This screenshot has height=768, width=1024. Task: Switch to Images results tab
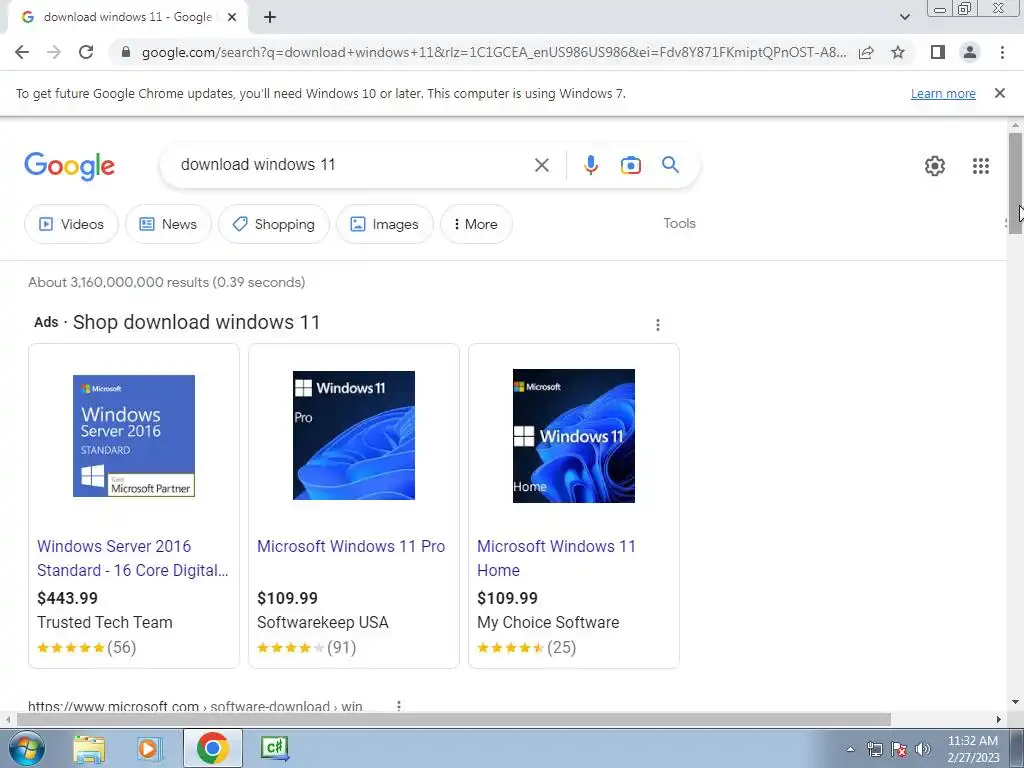385,224
